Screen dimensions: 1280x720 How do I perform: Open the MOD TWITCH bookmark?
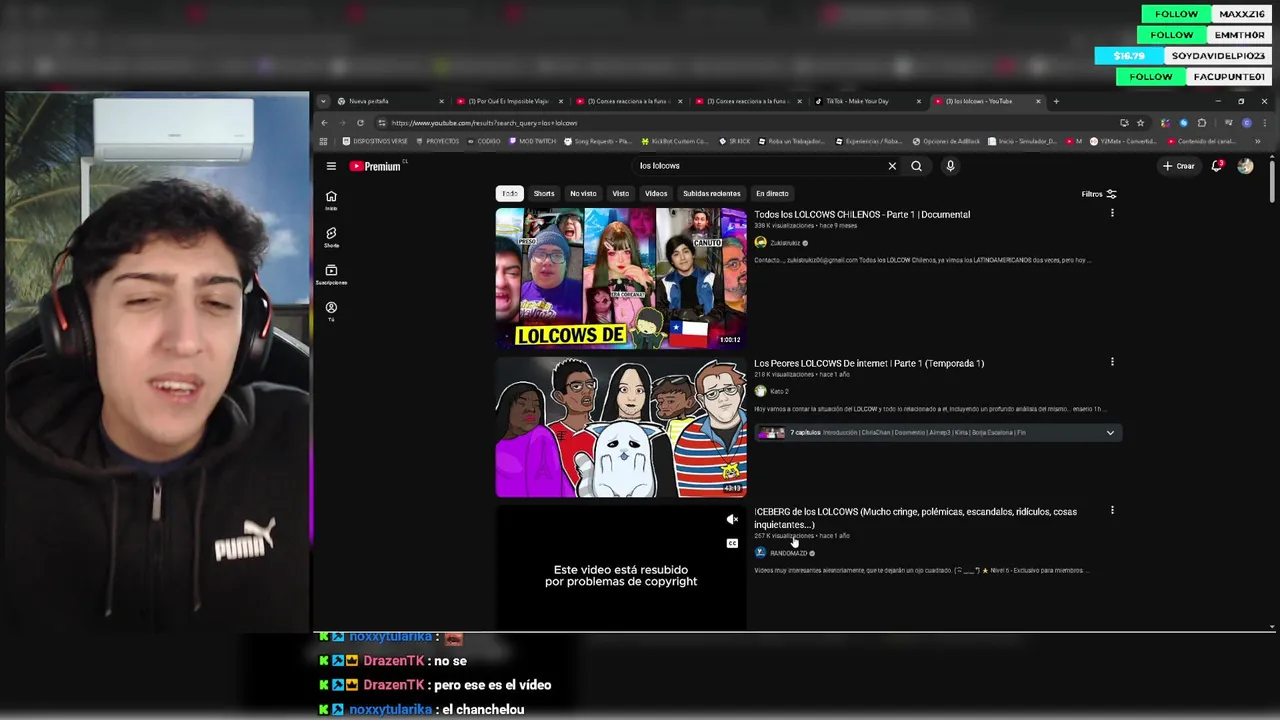534,141
